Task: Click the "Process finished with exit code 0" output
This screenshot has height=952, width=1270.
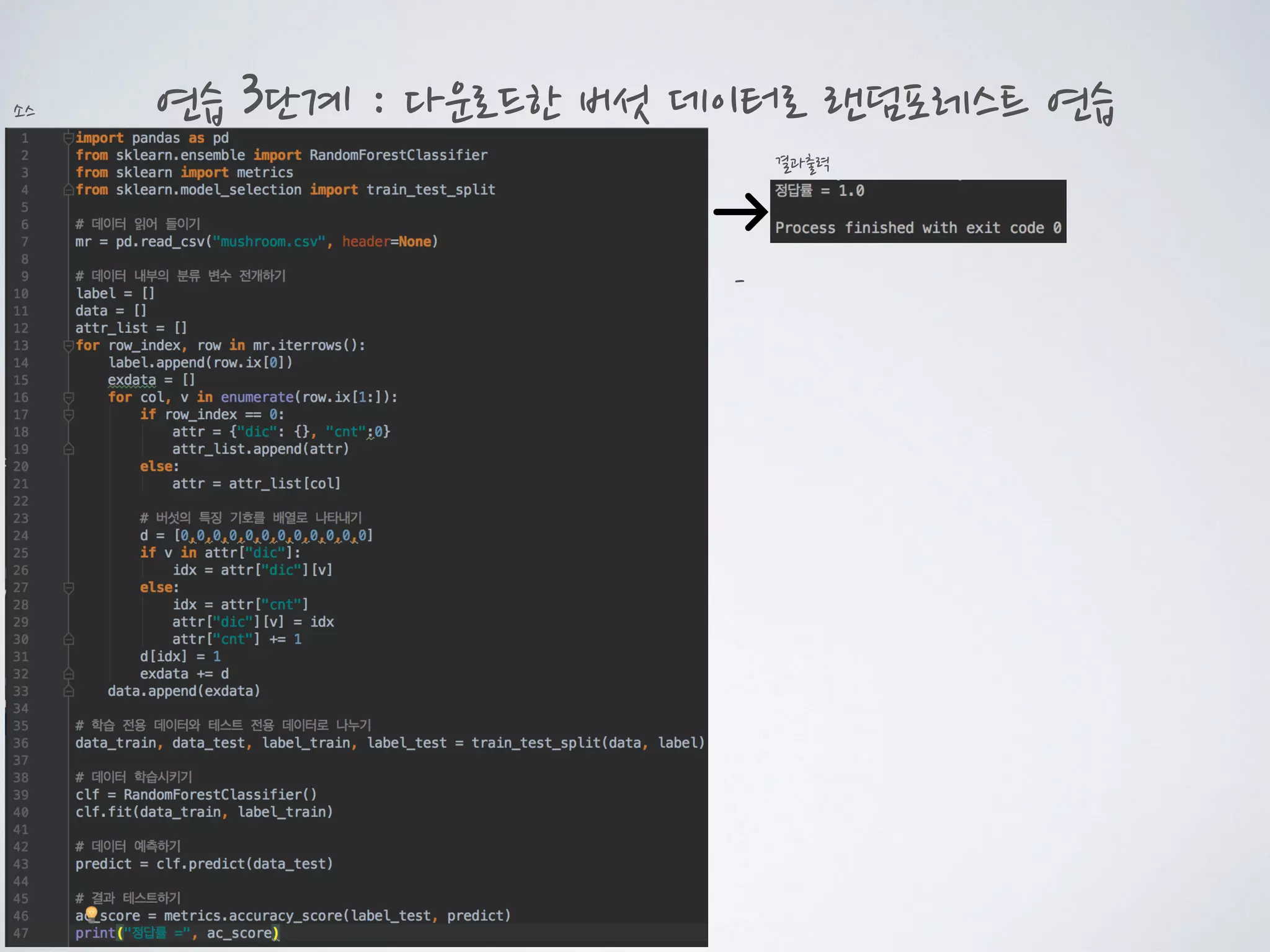Action: (x=918, y=228)
